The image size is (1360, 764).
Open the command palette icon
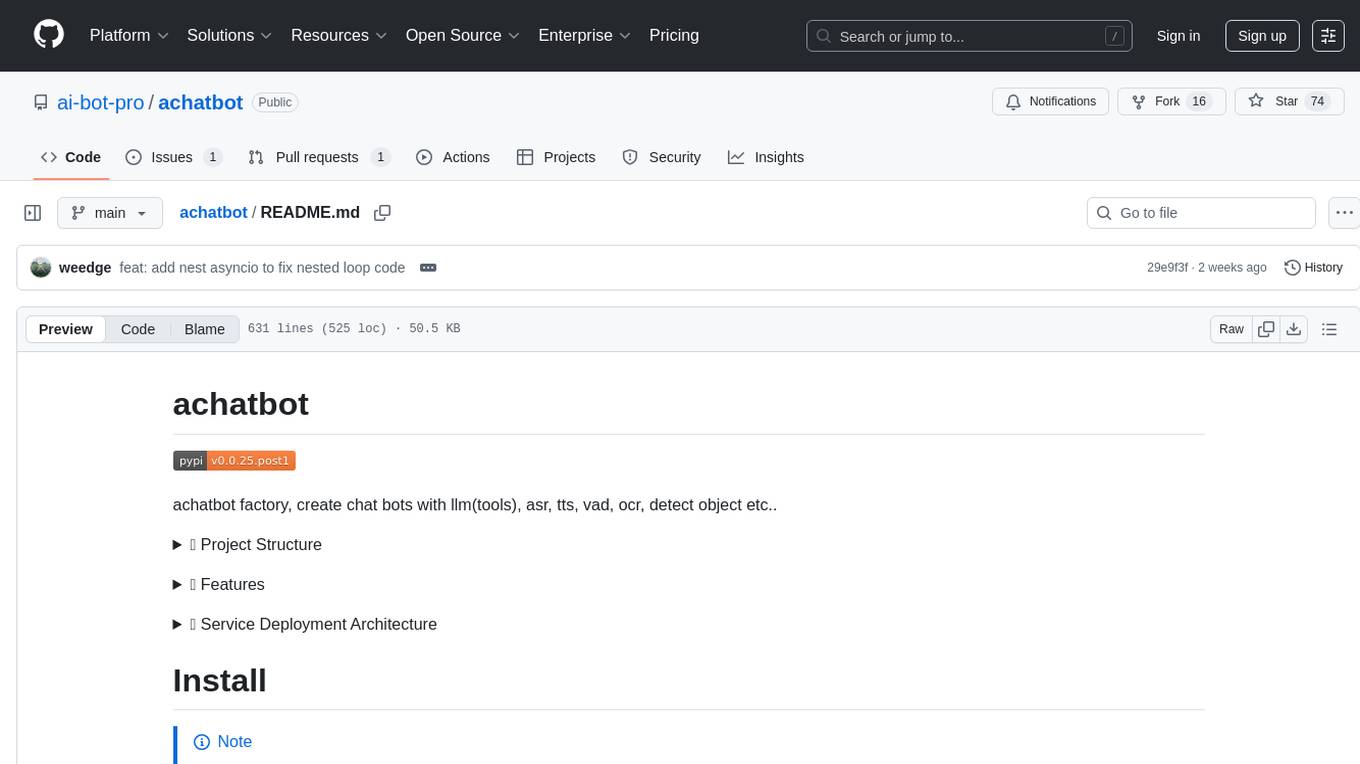1328,35
